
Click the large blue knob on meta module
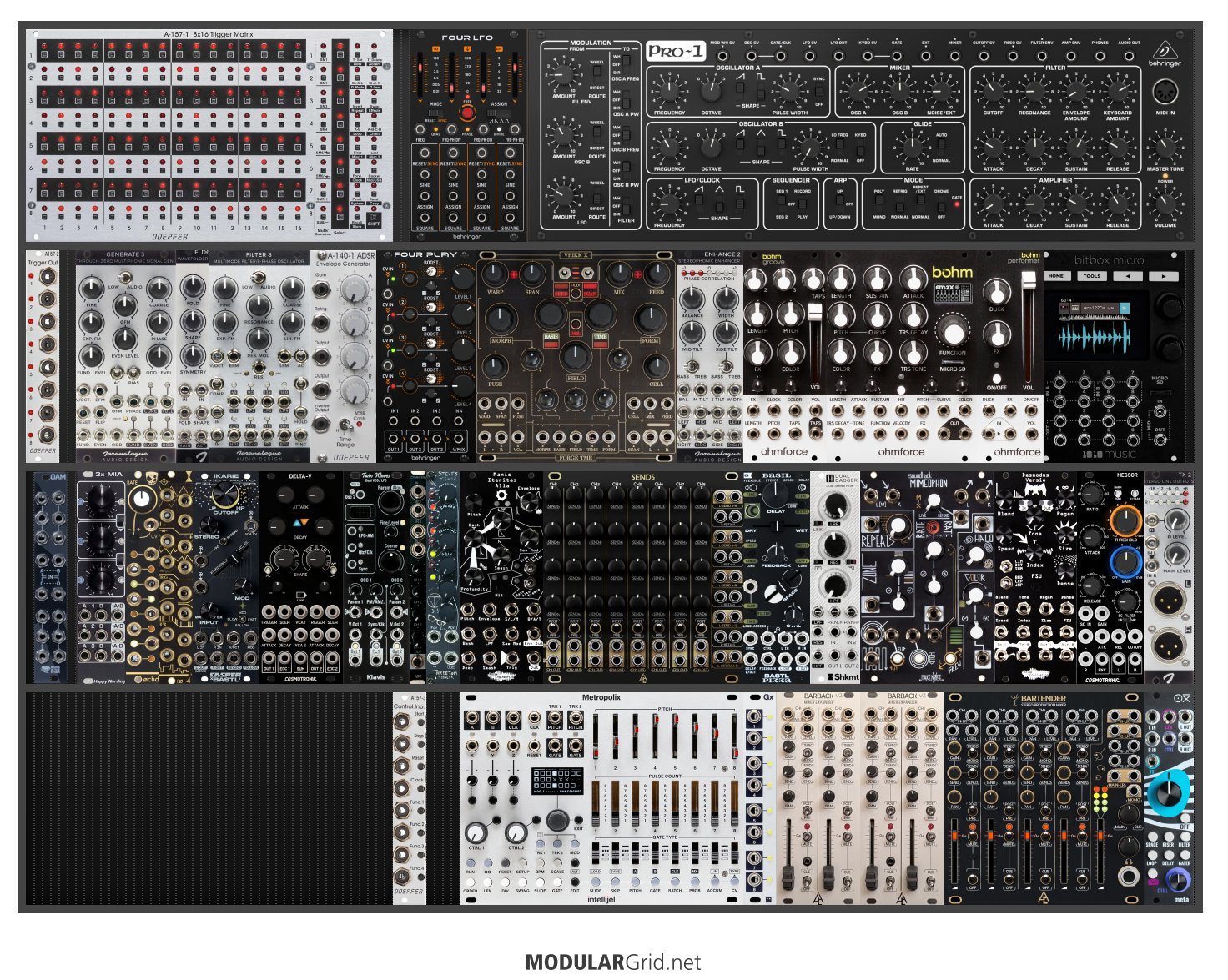(x=1168, y=792)
